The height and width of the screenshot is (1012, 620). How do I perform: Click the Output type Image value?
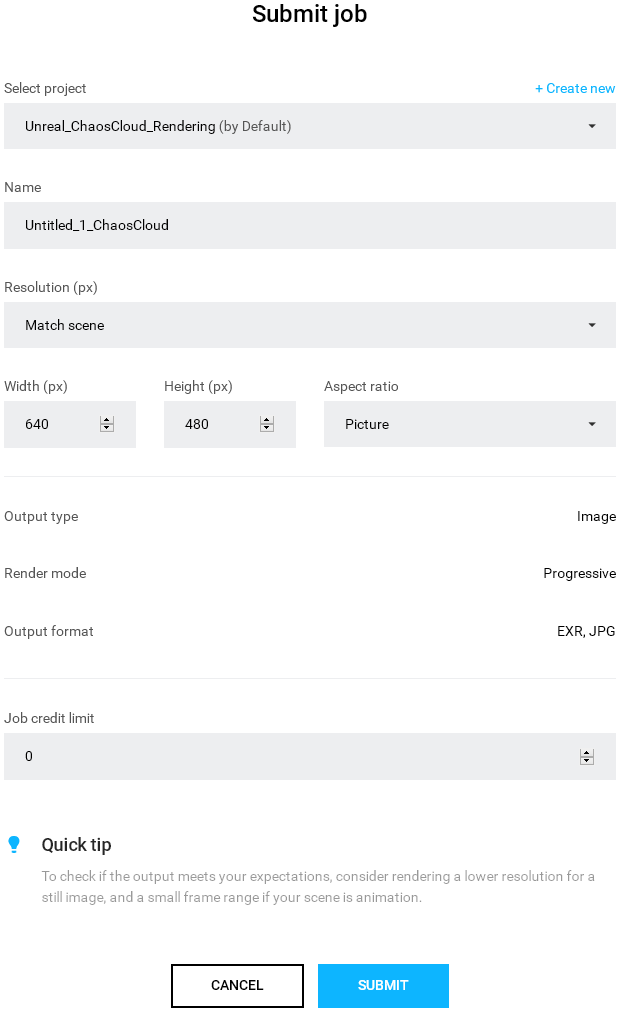596,516
